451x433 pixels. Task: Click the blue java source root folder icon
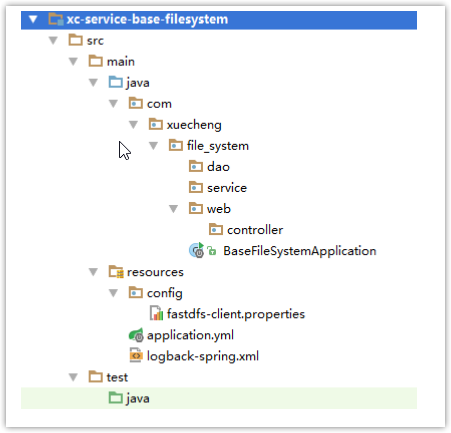(116, 82)
